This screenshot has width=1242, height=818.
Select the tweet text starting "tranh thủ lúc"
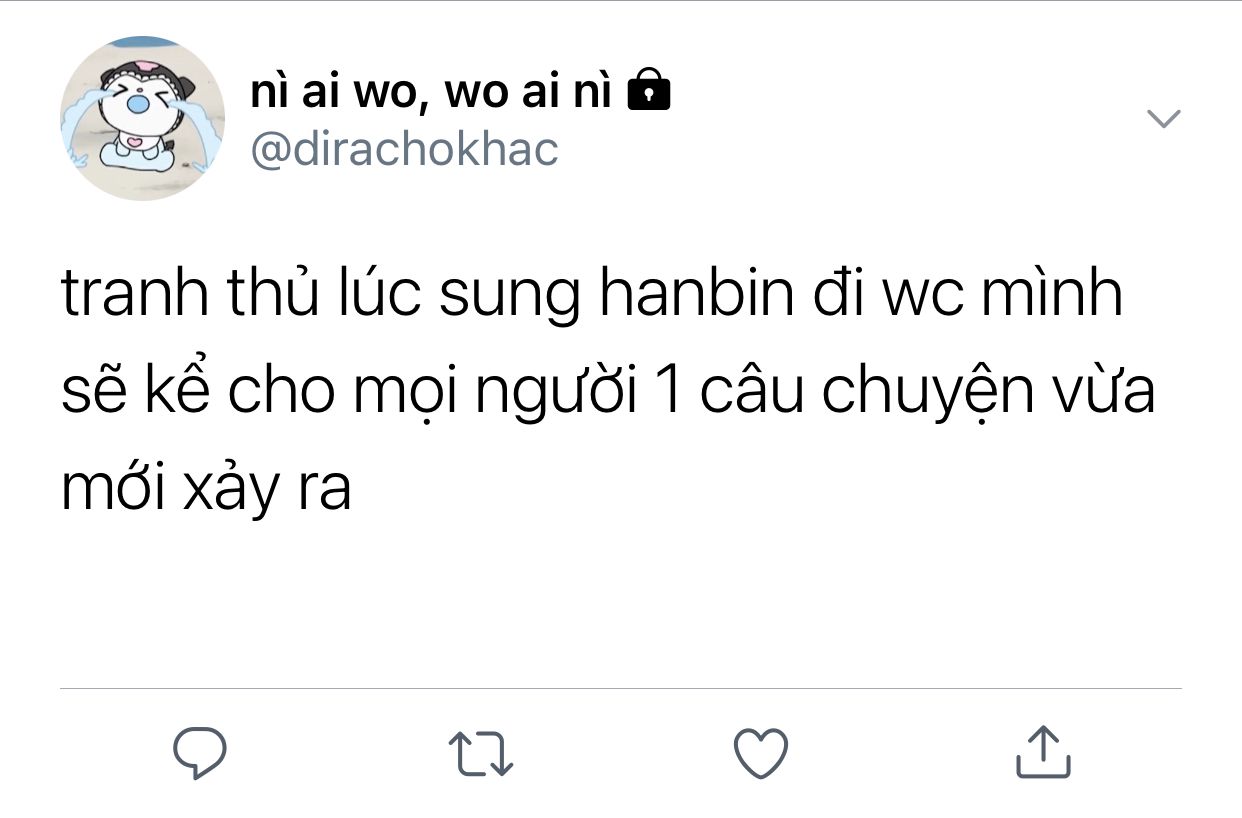(x=609, y=393)
